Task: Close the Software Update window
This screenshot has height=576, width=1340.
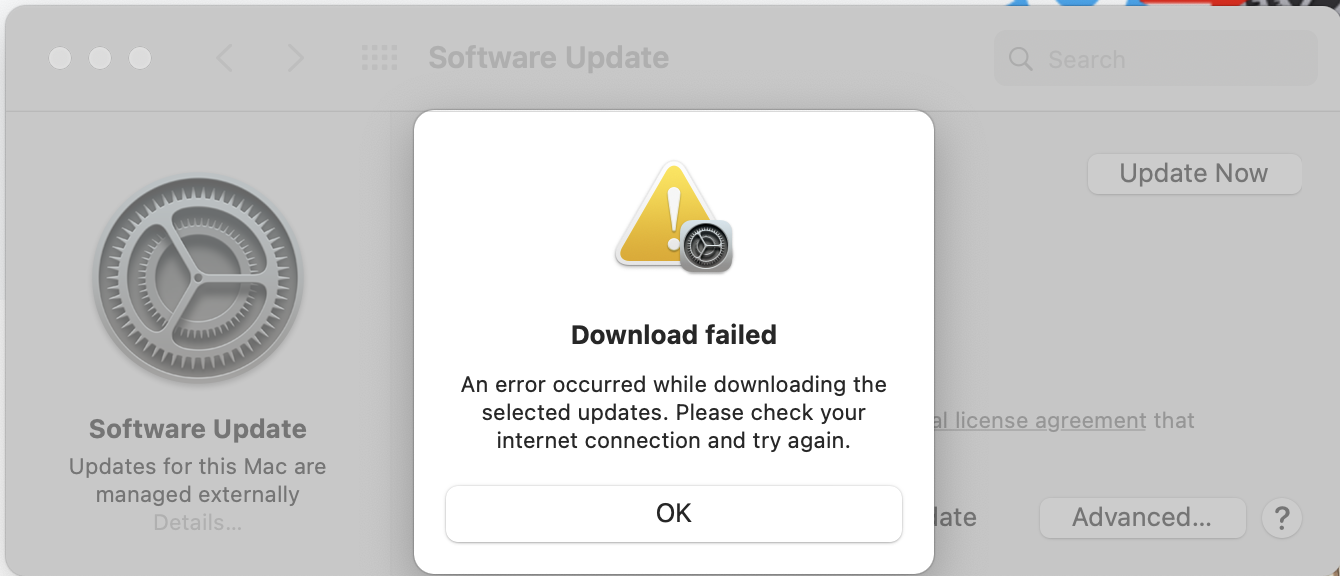Action: [60, 58]
